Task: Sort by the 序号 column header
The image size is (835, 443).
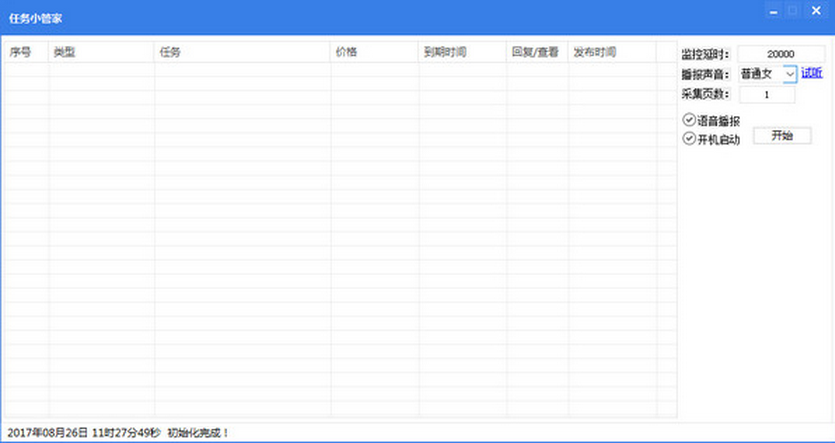Action: point(27,52)
